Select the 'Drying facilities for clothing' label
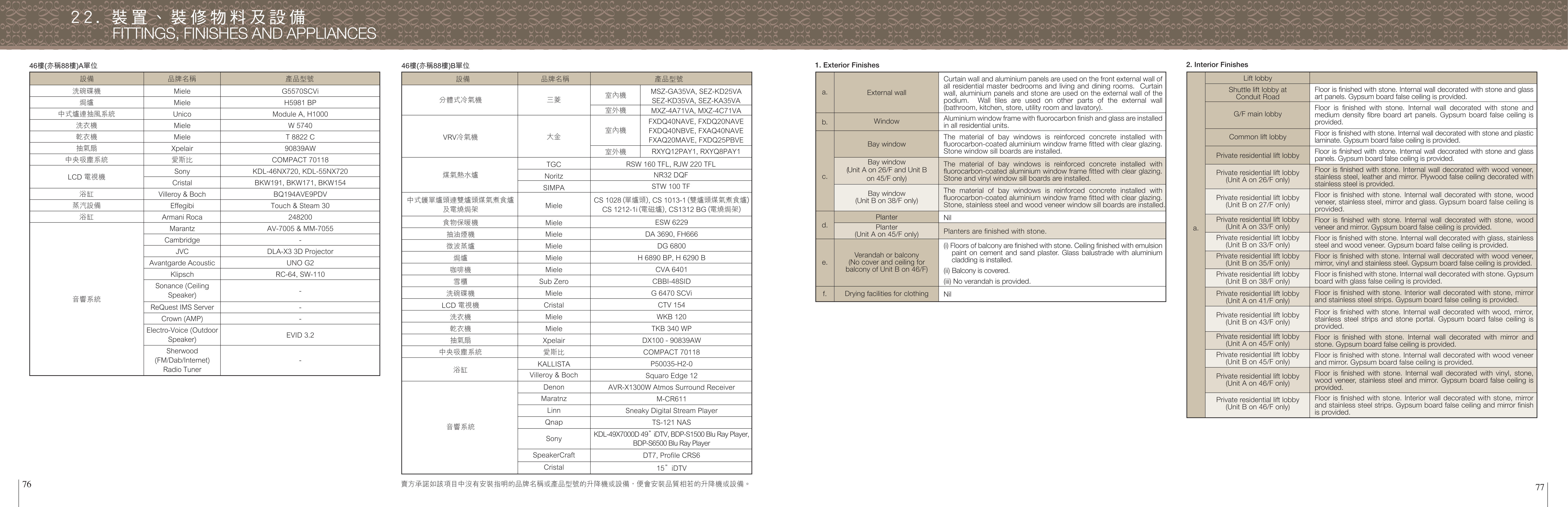The width and height of the screenshot is (1568, 507). coord(886,294)
